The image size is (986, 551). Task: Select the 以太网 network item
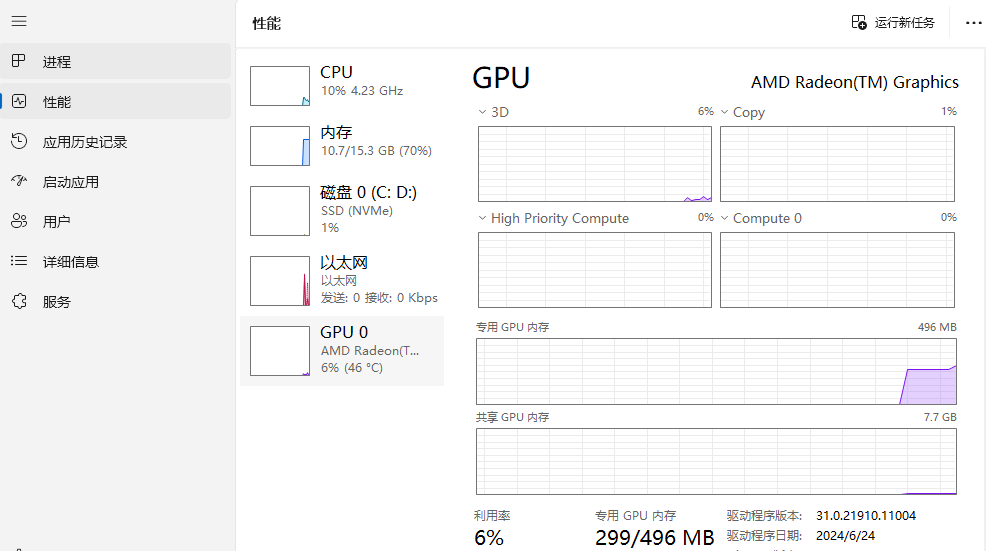point(342,281)
